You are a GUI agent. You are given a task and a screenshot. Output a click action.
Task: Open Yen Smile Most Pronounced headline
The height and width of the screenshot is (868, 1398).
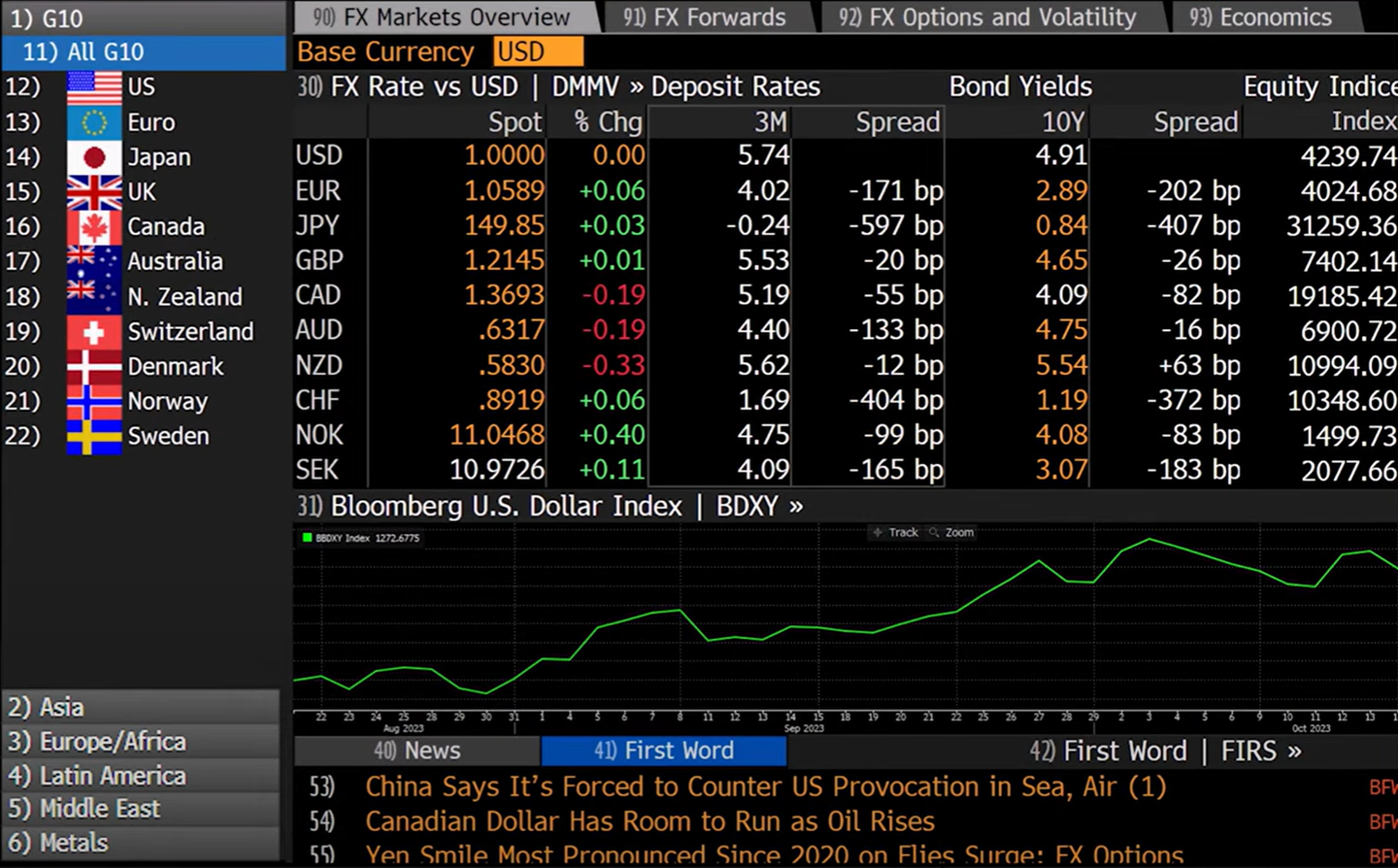click(774, 855)
